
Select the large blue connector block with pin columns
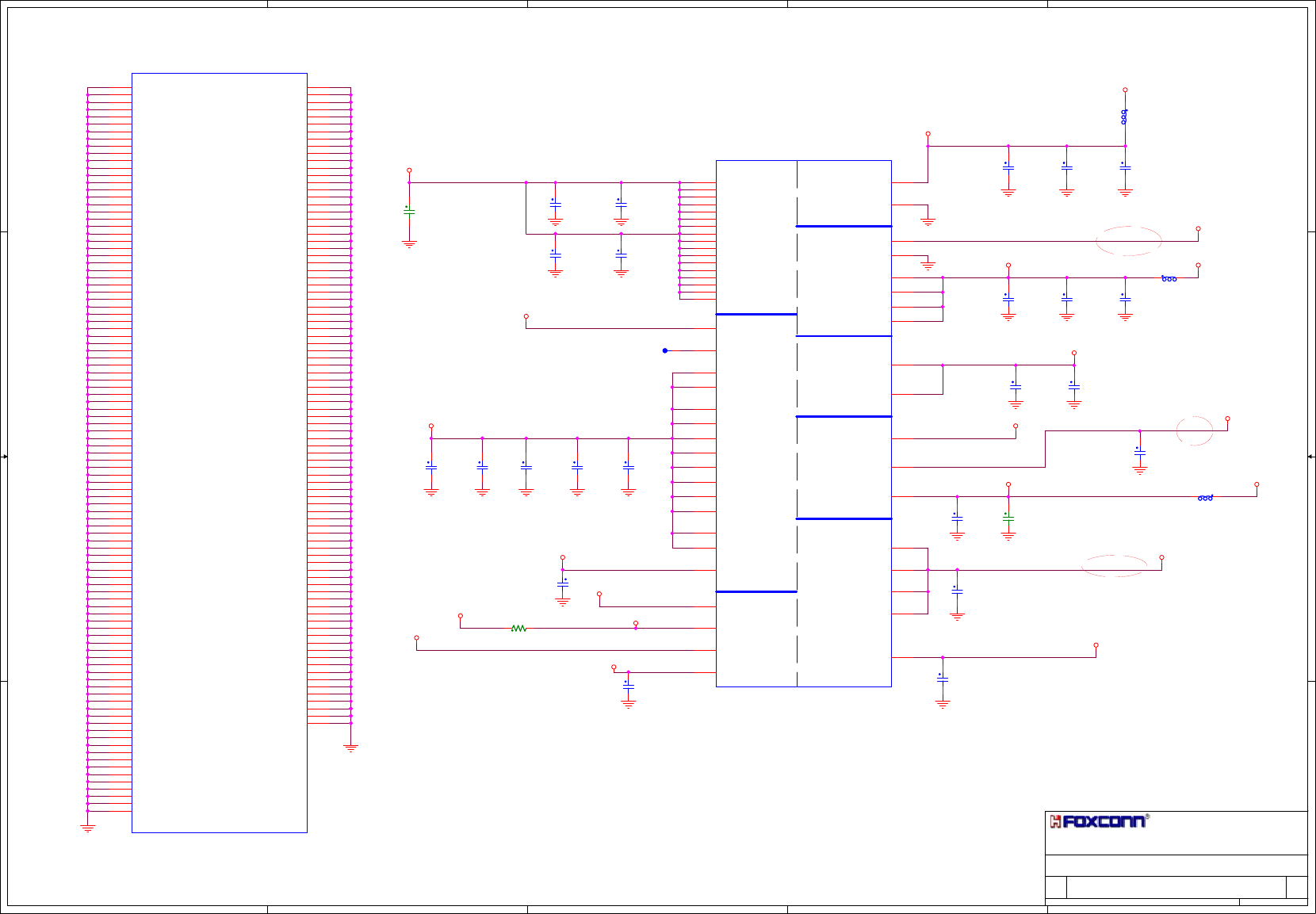(220, 453)
